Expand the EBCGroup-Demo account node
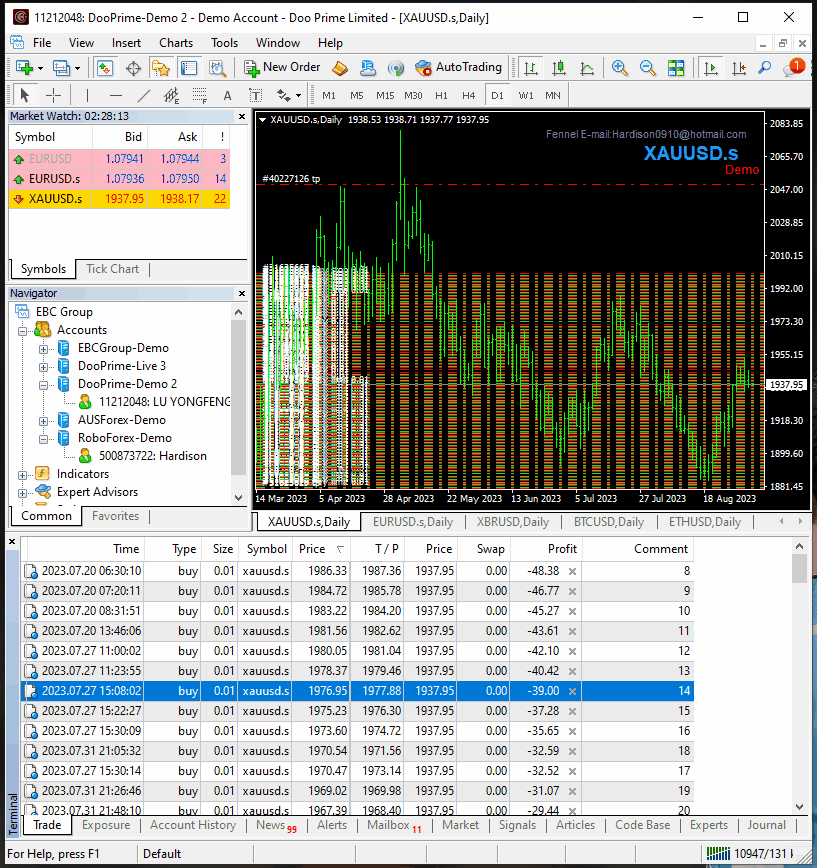The height and width of the screenshot is (868, 817). (x=43, y=348)
